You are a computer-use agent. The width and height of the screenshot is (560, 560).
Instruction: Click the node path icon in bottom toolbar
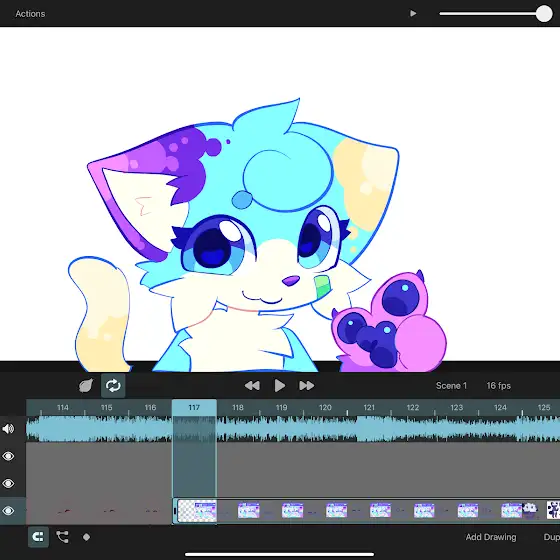click(62, 537)
